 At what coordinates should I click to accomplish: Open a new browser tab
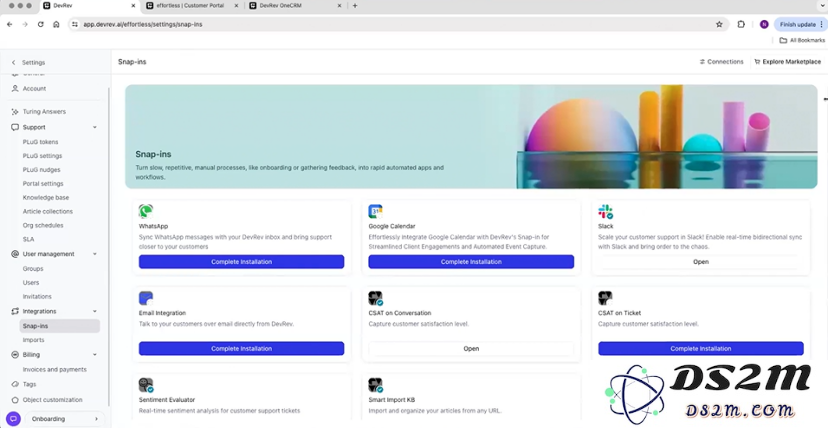click(x=355, y=6)
